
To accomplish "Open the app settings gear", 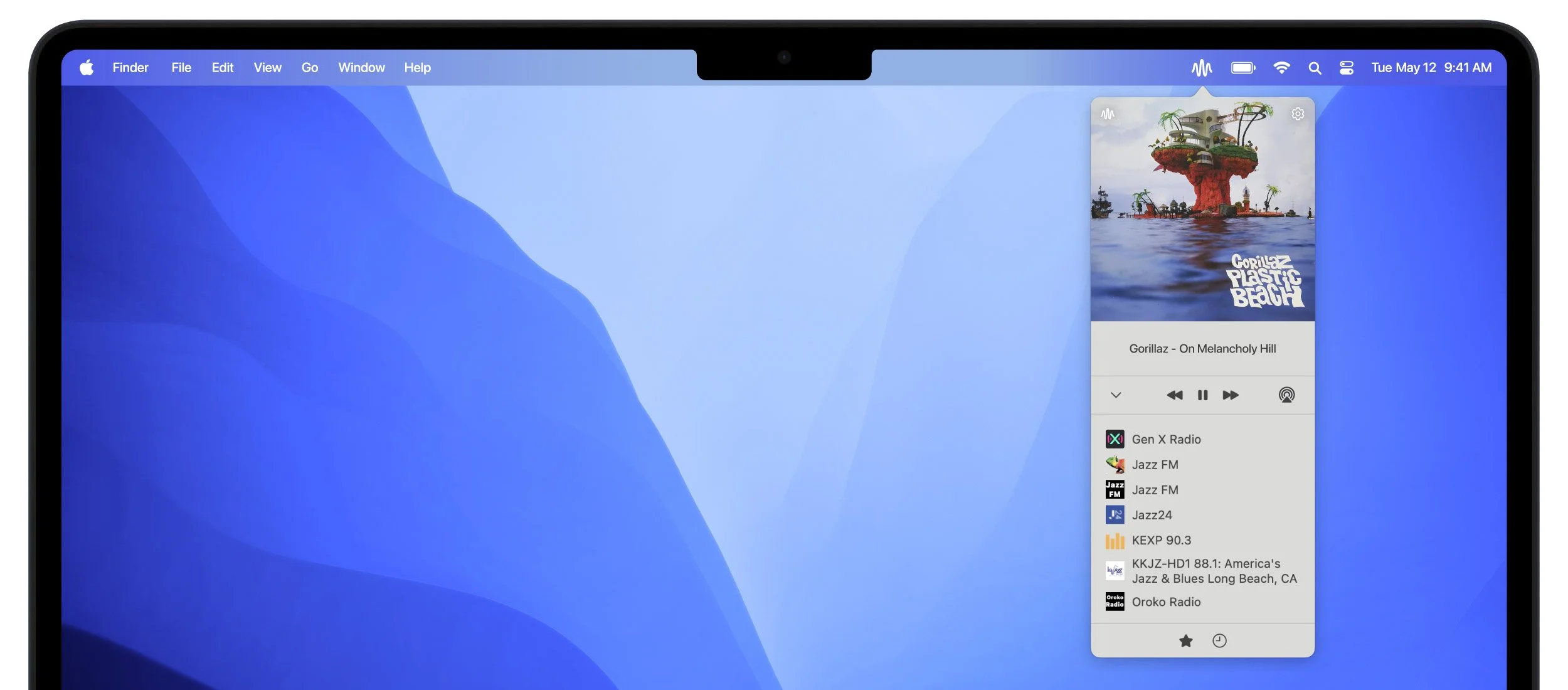I will point(1297,114).
